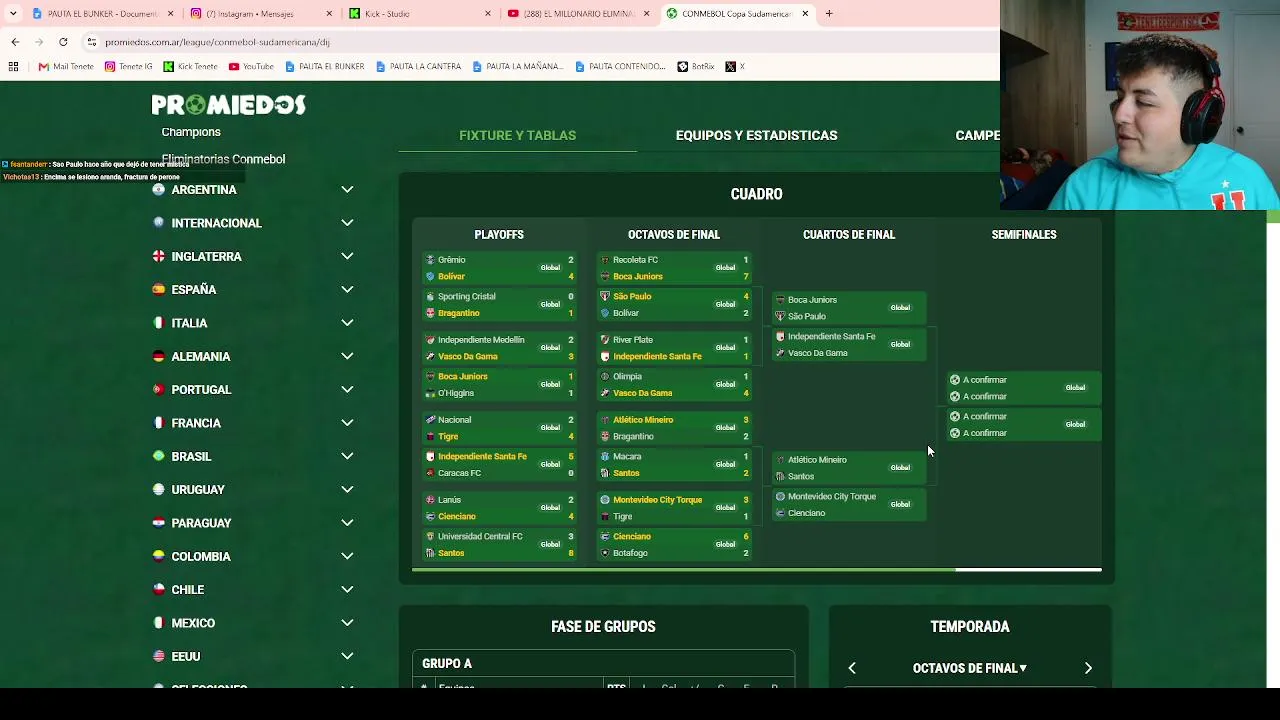This screenshot has width=1280, height=720.
Task: Expand the FRANCIA chevron
Action: coord(347,423)
